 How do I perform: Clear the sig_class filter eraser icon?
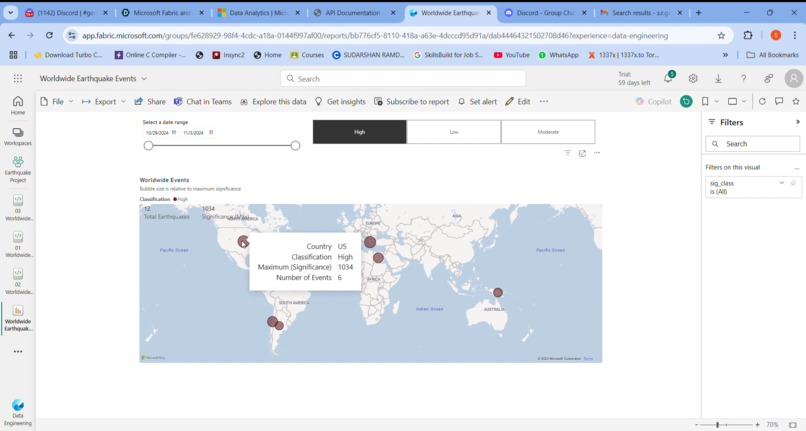[794, 183]
